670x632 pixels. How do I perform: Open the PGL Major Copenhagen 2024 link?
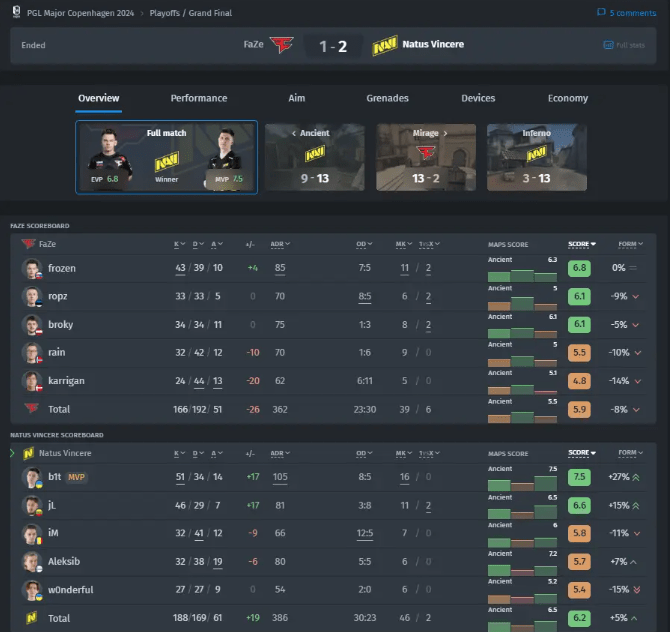[80, 13]
